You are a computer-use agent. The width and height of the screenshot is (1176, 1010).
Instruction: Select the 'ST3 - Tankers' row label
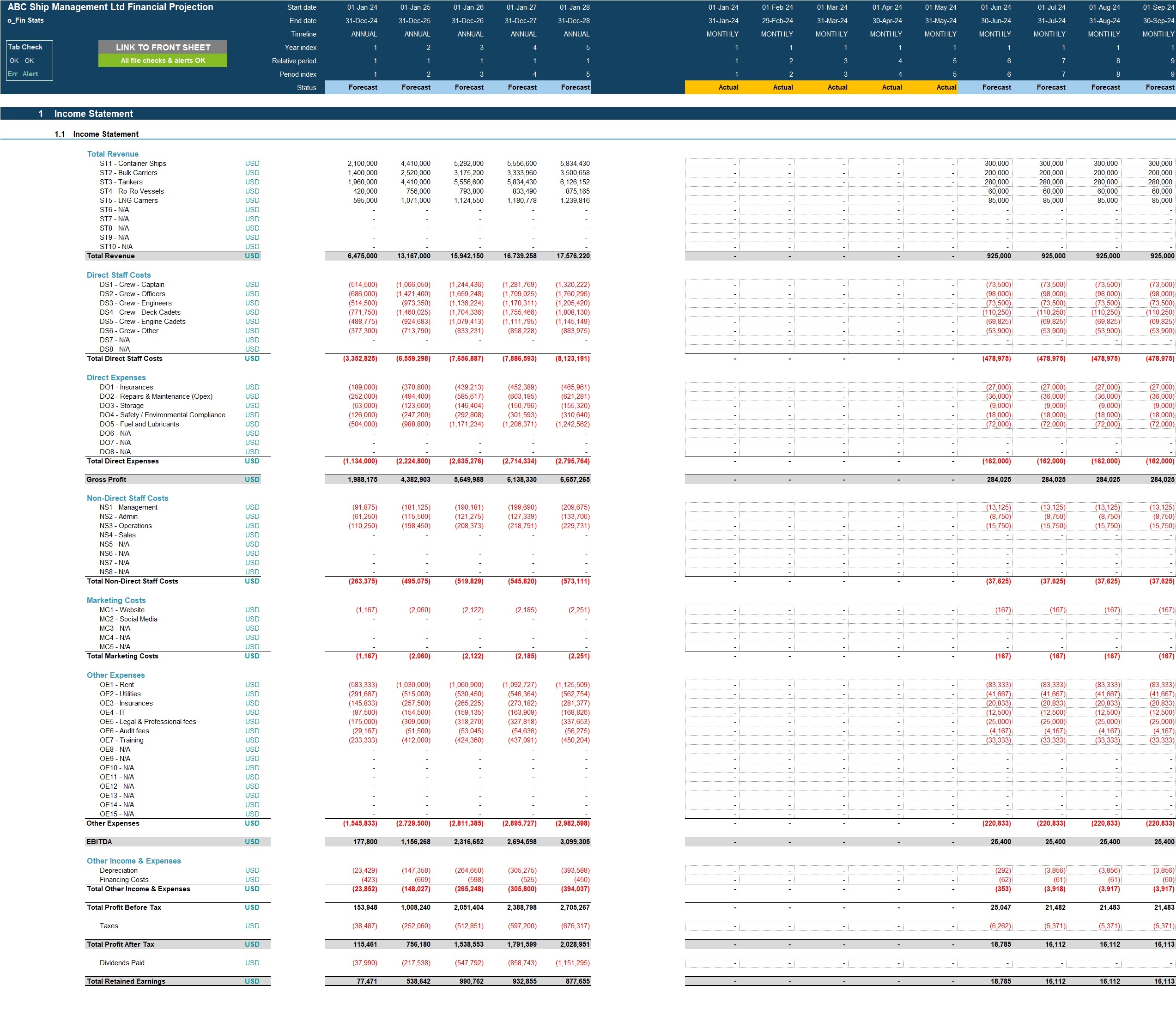[x=121, y=182]
